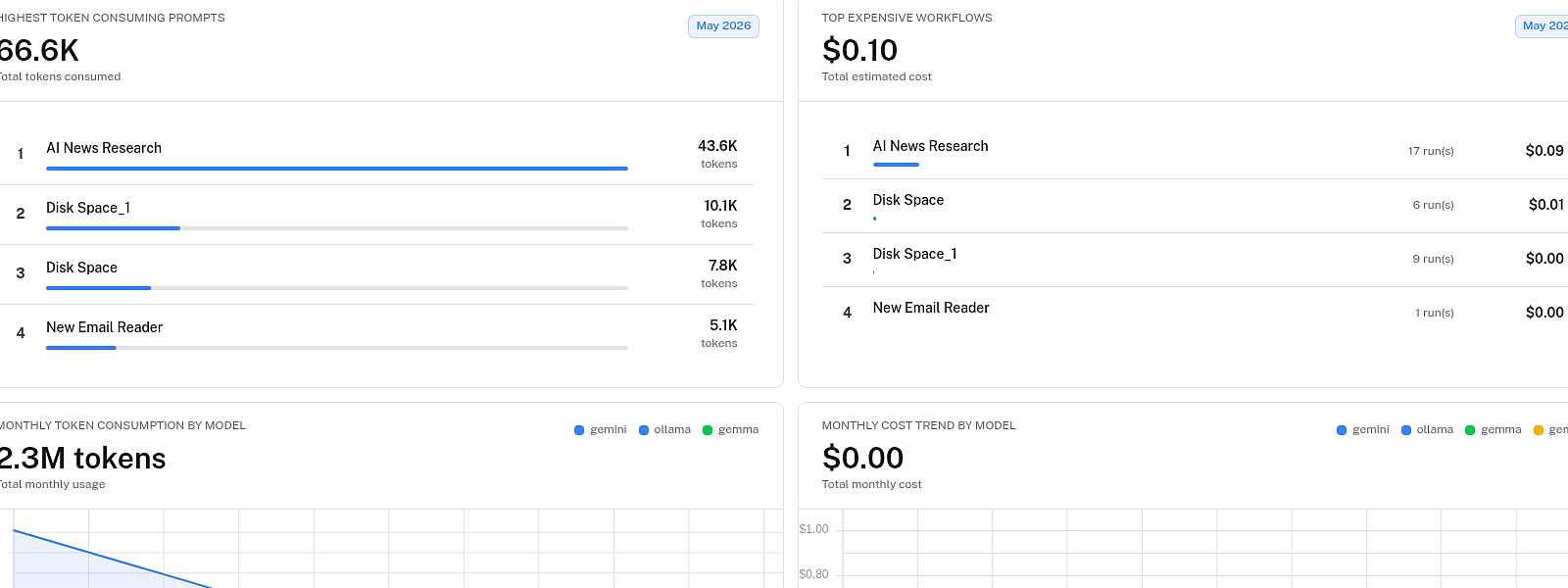Select AI News Research in token consuming prompts list
1568x588 pixels.
click(x=104, y=148)
